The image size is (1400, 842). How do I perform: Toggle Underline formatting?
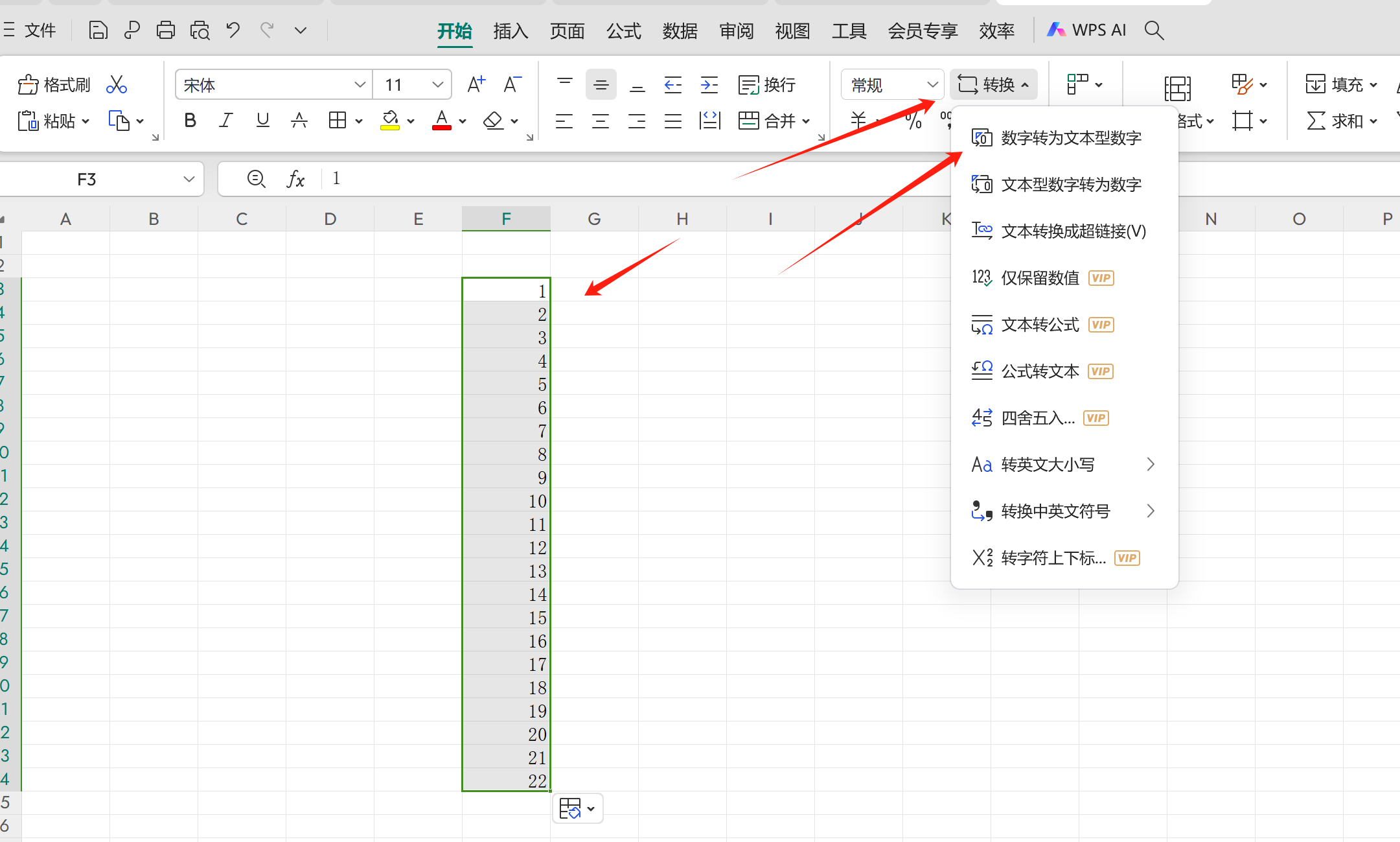click(x=262, y=121)
